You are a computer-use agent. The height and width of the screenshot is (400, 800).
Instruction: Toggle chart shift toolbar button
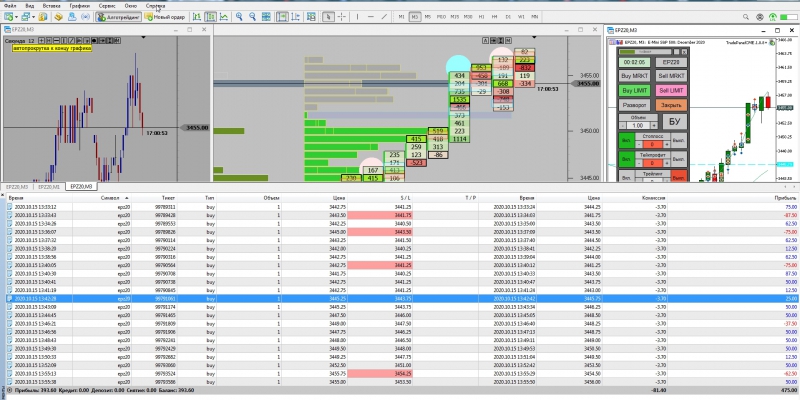[295, 17]
